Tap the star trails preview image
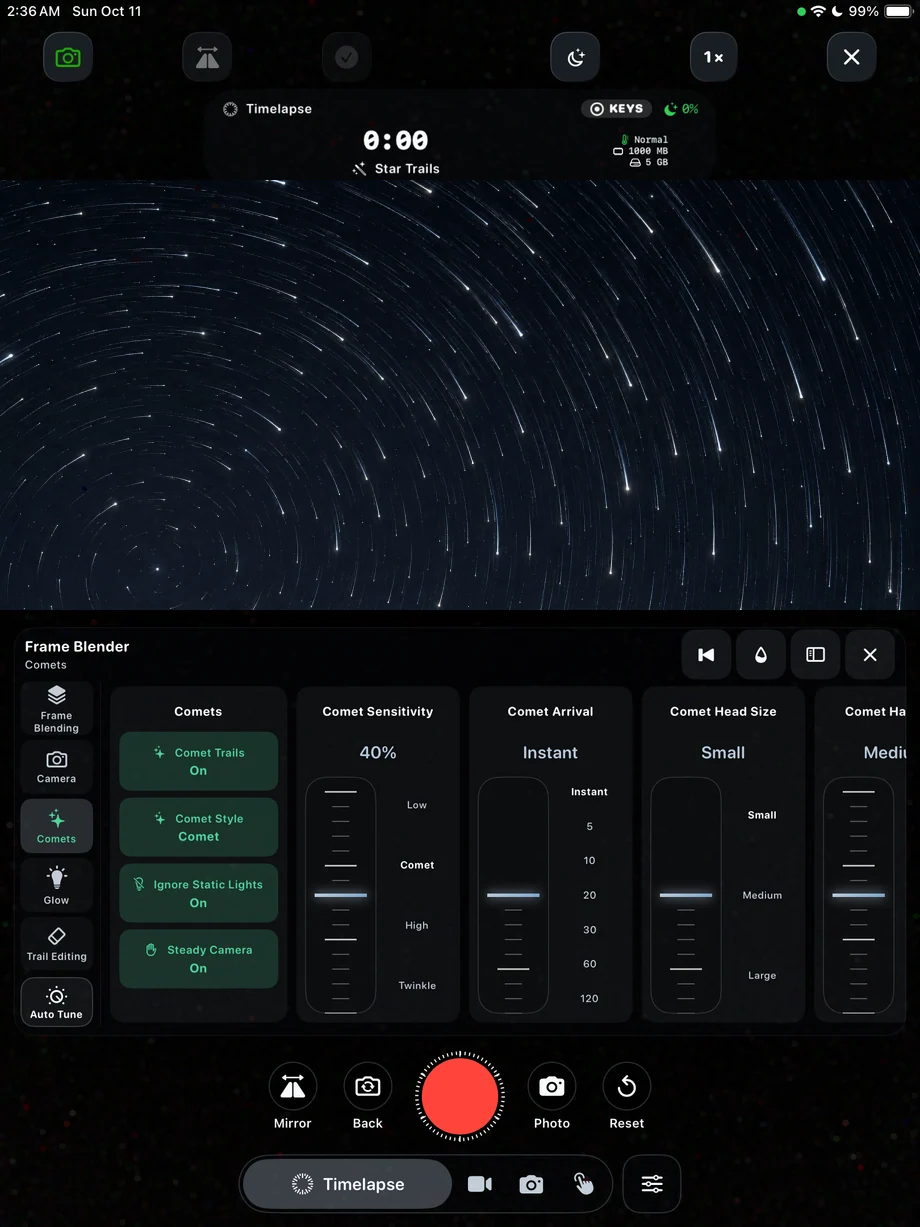Viewport: 920px width, 1227px height. coord(460,395)
